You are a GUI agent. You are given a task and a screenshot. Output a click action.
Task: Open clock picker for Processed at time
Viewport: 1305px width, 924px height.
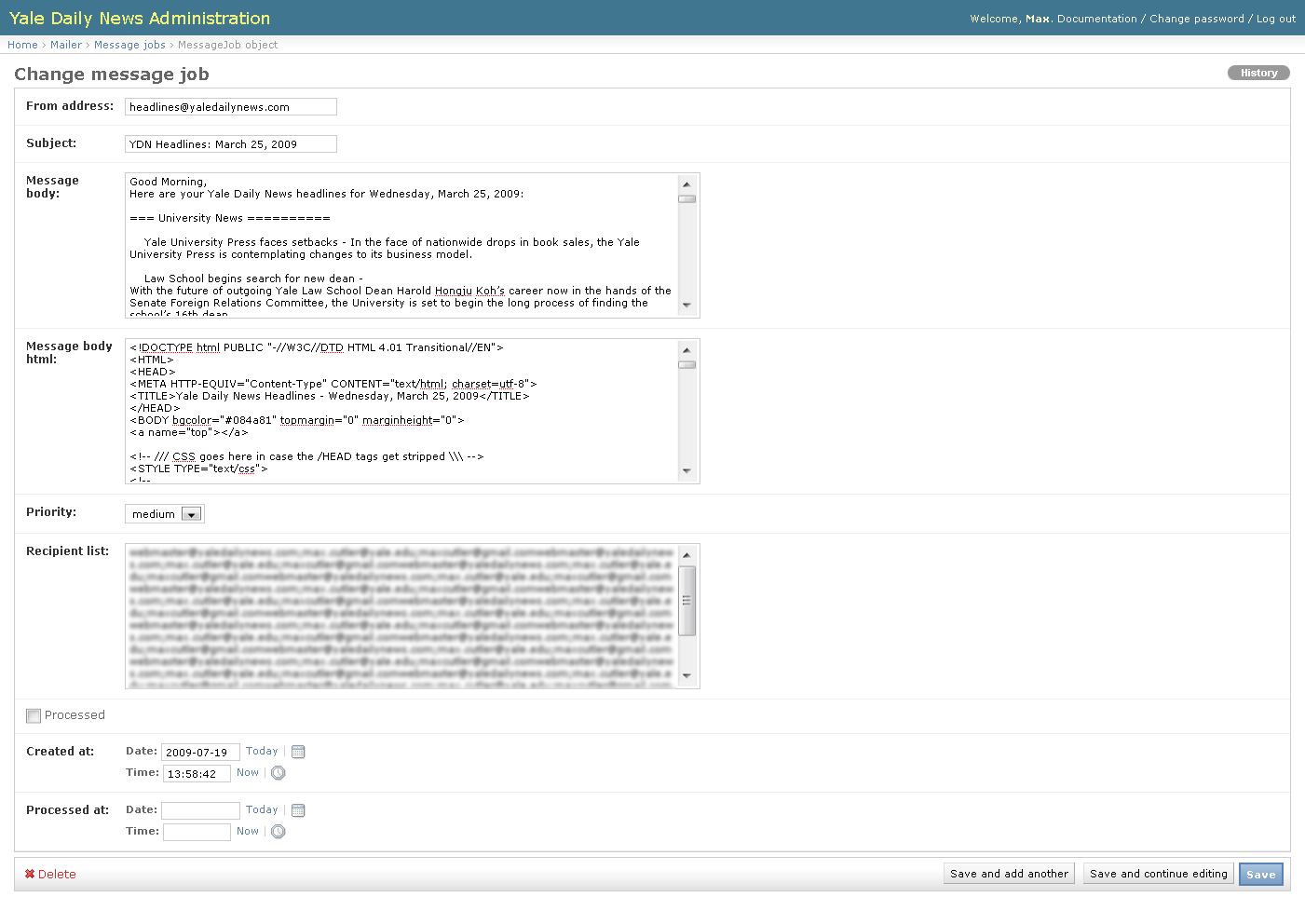278,832
